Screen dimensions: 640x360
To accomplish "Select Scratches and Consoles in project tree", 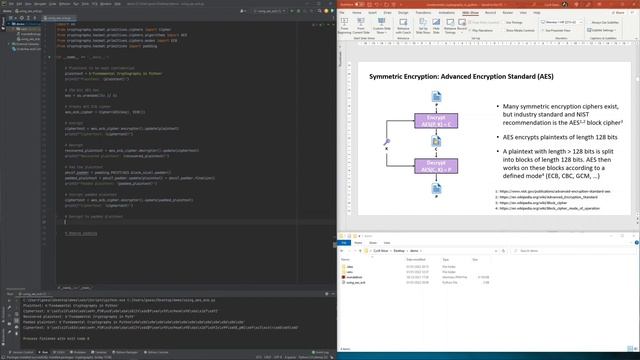I will (27, 49).
